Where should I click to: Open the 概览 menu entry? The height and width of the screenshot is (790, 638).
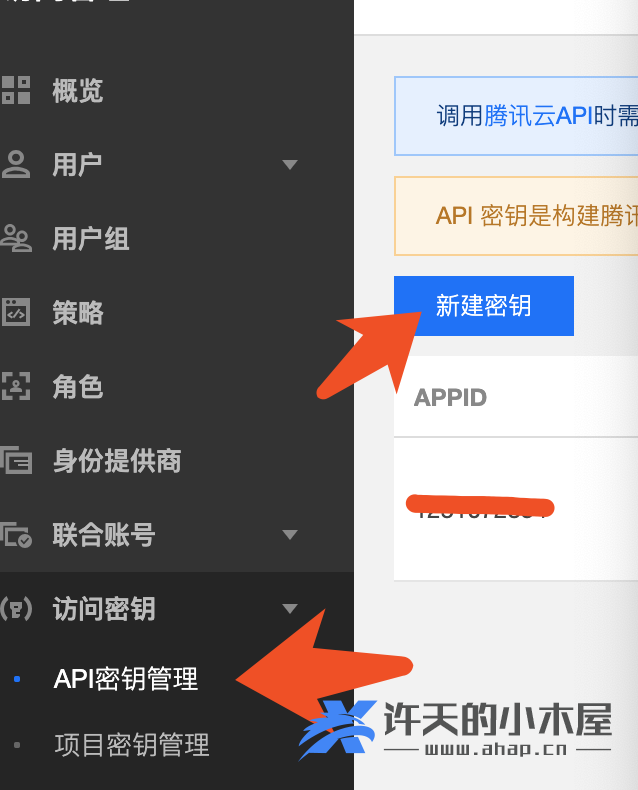(x=78, y=91)
